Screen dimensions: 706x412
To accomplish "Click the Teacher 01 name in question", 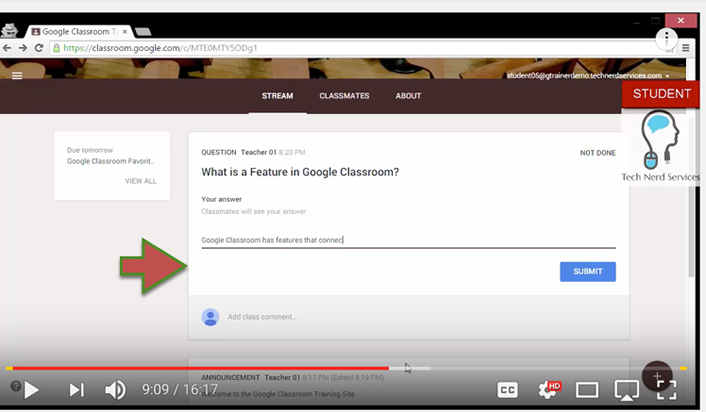I will [x=258, y=152].
